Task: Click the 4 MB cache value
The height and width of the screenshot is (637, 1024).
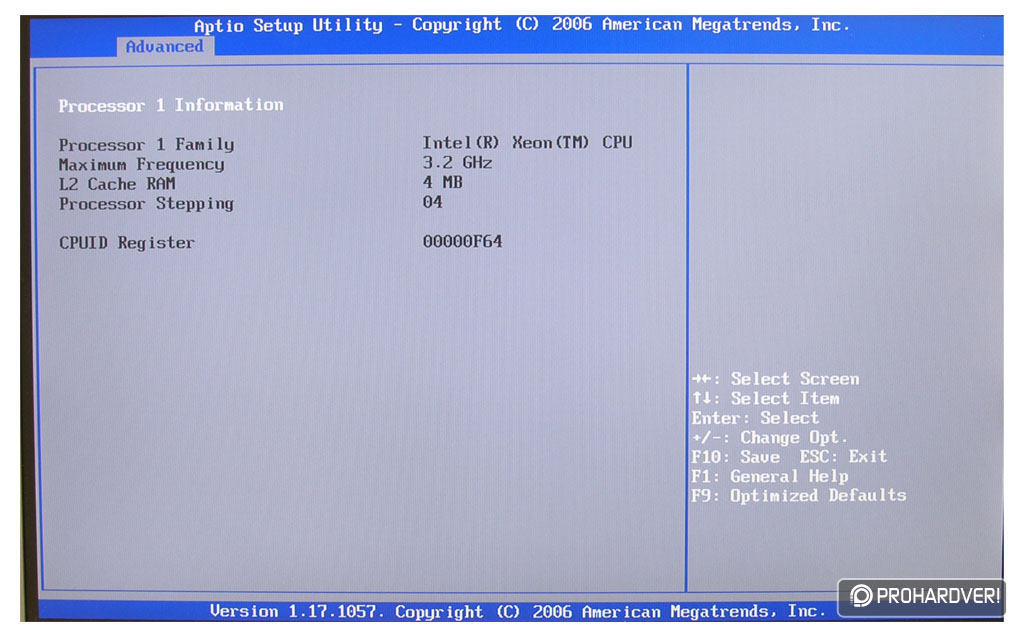Action: coord(443,182)
